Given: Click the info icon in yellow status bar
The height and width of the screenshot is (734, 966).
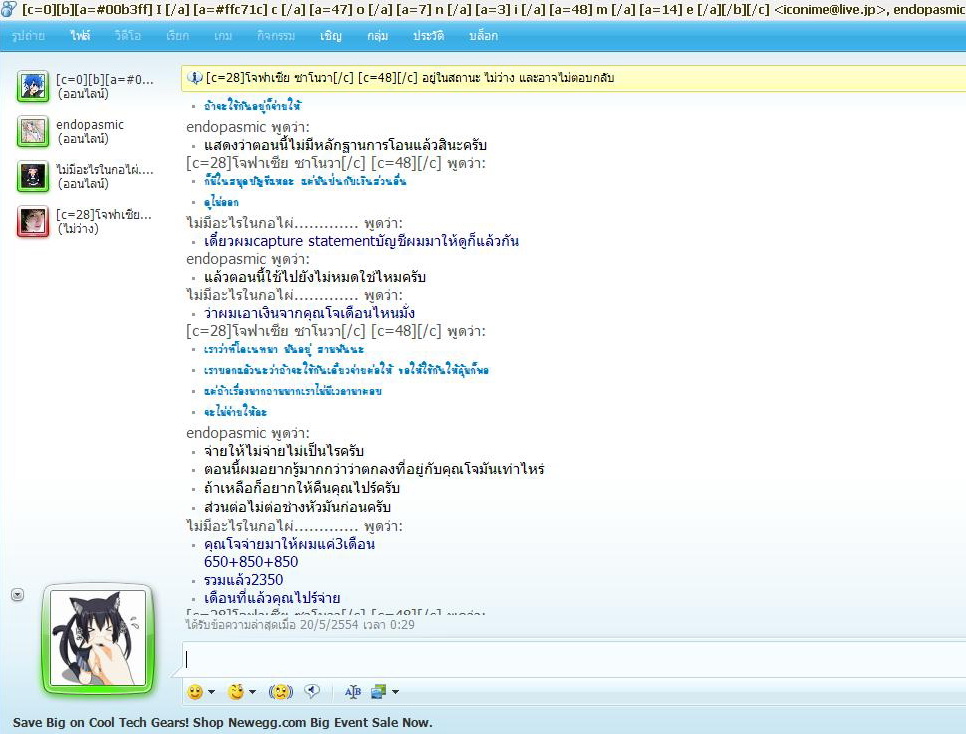Looking at the screenshot, I should point(195,78).
